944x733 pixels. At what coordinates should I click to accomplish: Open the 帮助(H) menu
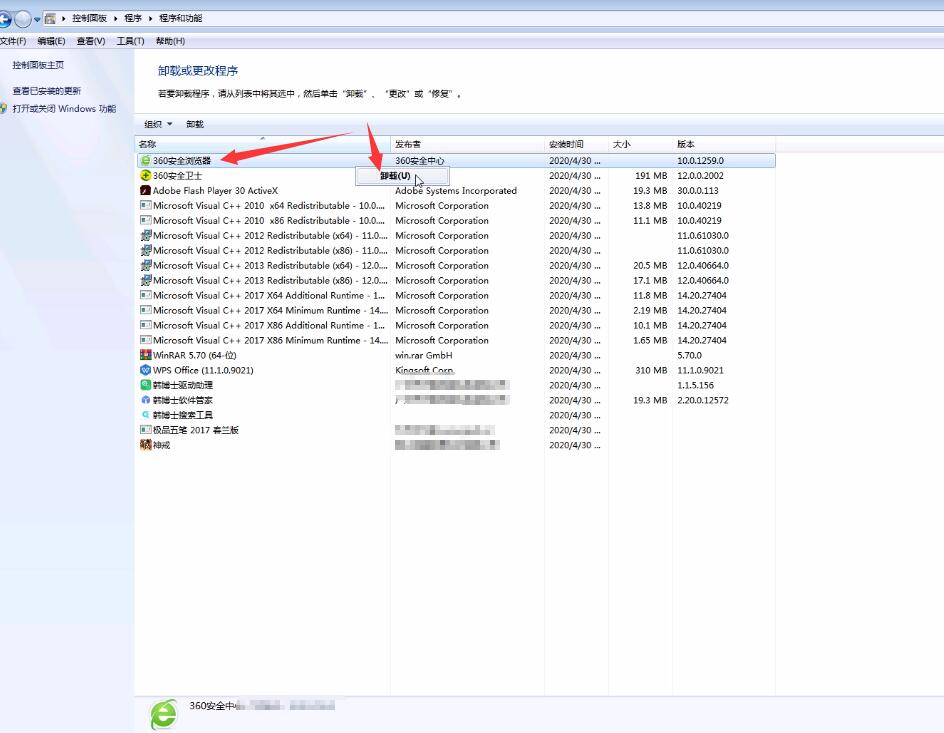pyautogui.click(x=170, y=41)
